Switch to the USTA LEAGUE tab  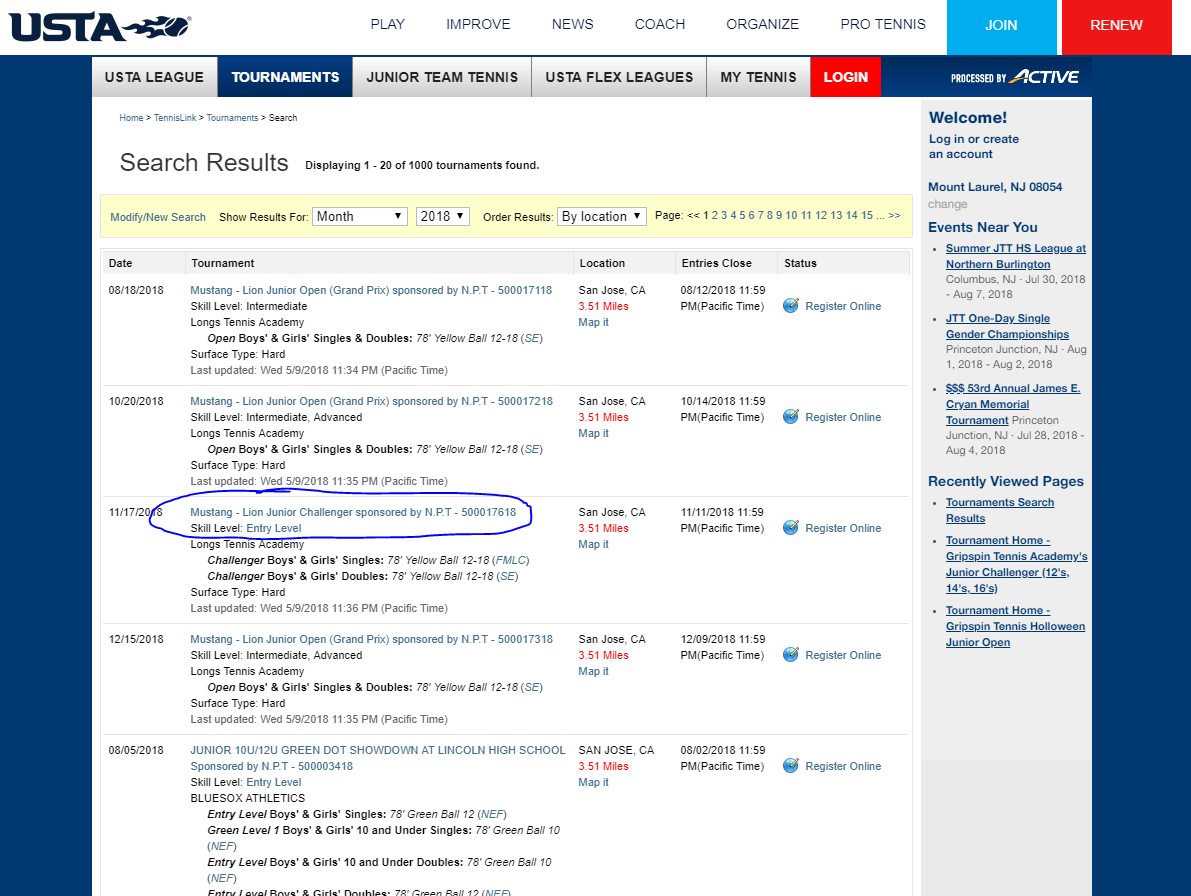tap(154, 77)
